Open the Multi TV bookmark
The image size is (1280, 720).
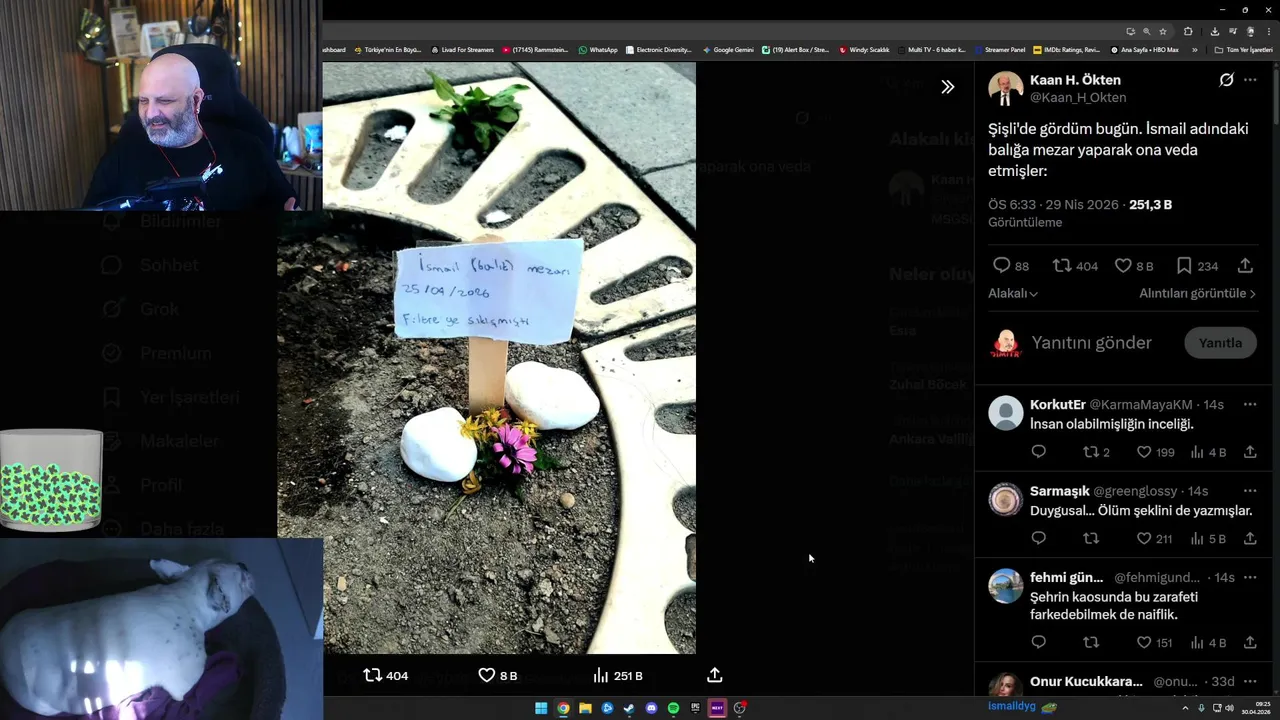[931, 50]
